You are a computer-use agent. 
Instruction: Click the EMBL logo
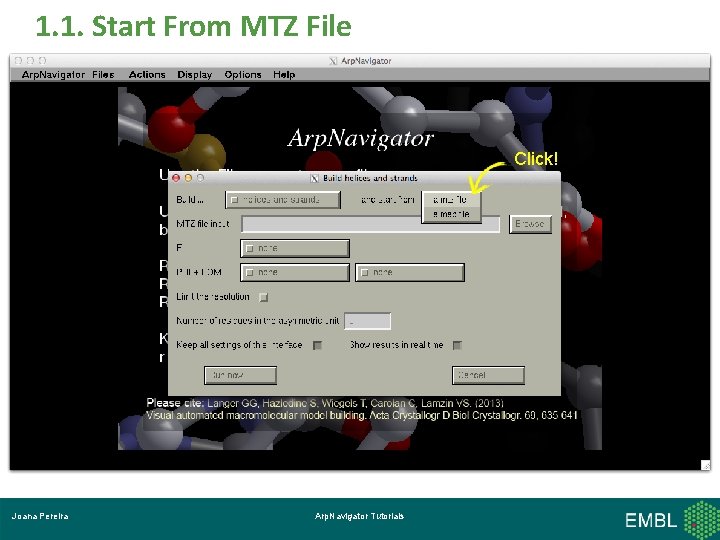(x=671, y=520)
